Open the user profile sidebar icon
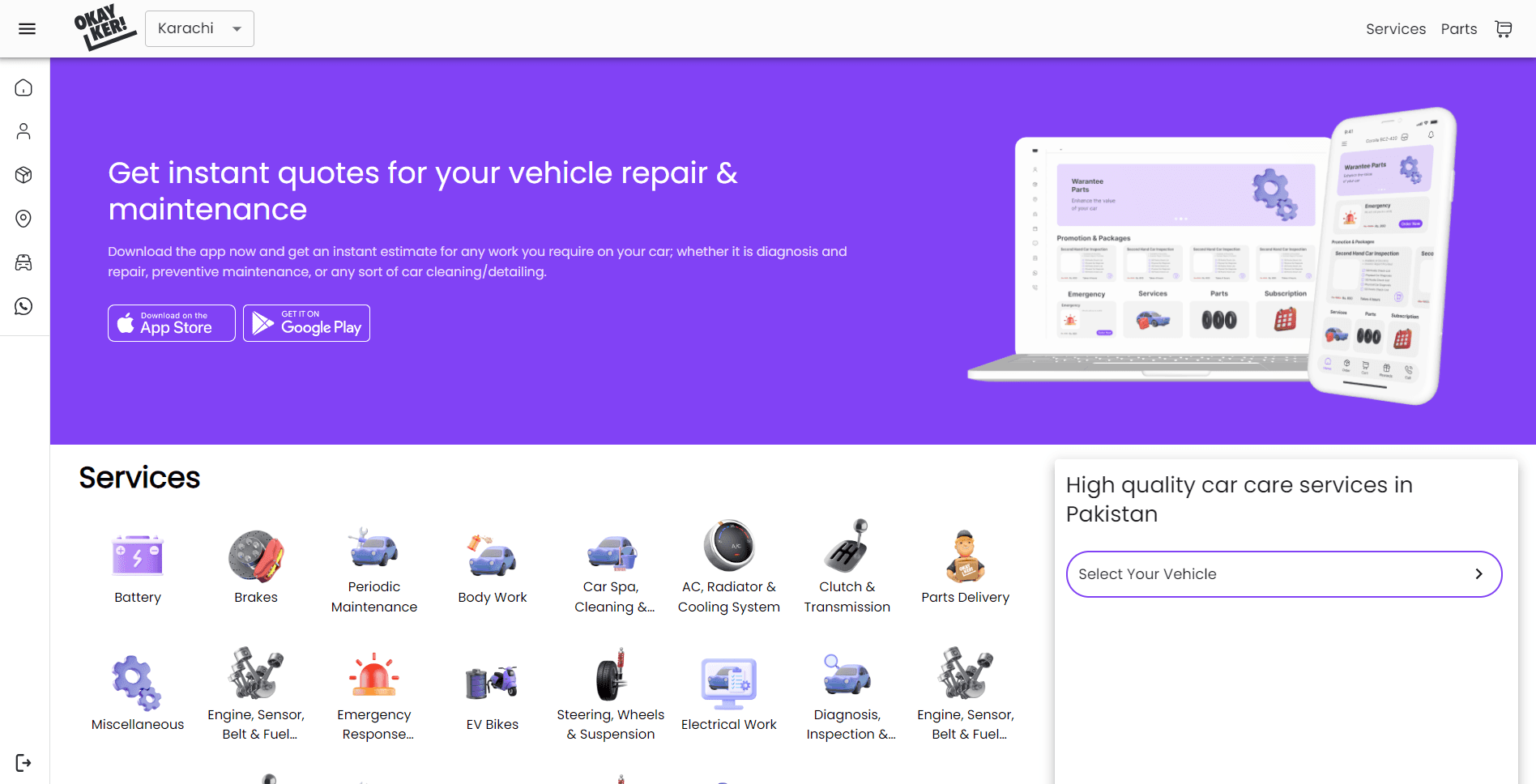The height and width of the screenshot is (784, 1536). coord(23,131)
